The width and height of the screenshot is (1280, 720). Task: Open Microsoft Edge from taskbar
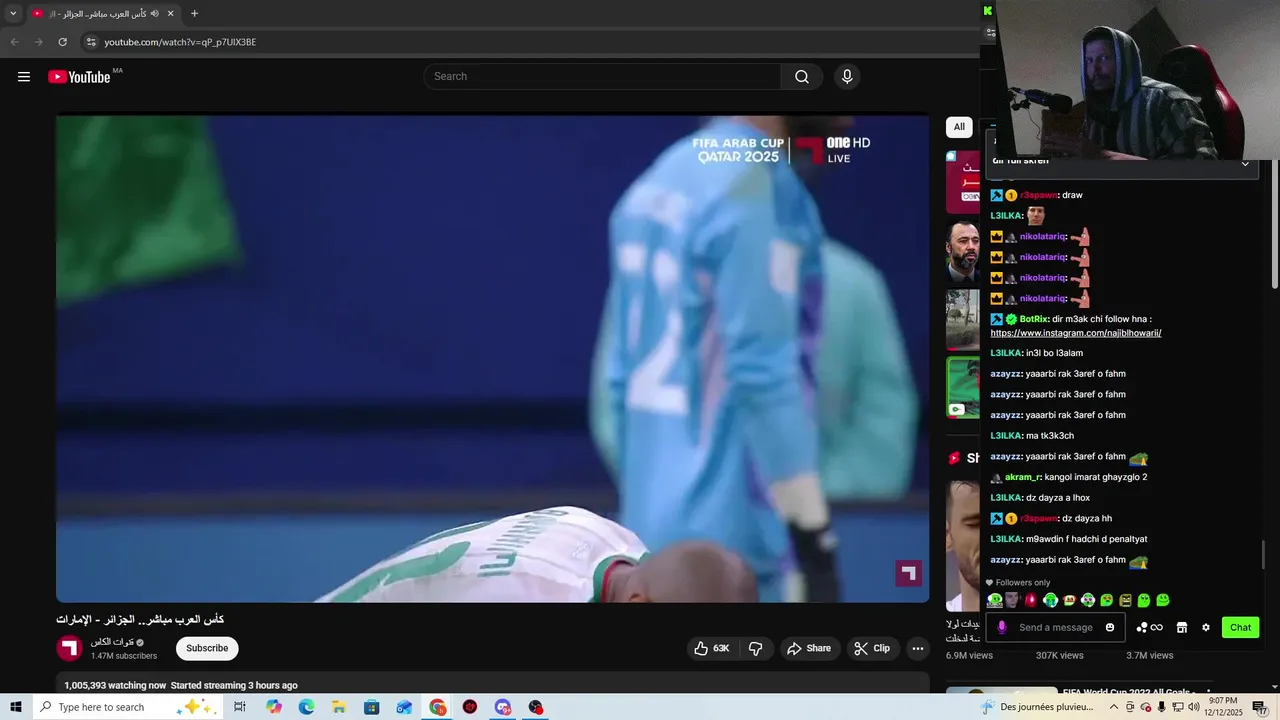306,707
